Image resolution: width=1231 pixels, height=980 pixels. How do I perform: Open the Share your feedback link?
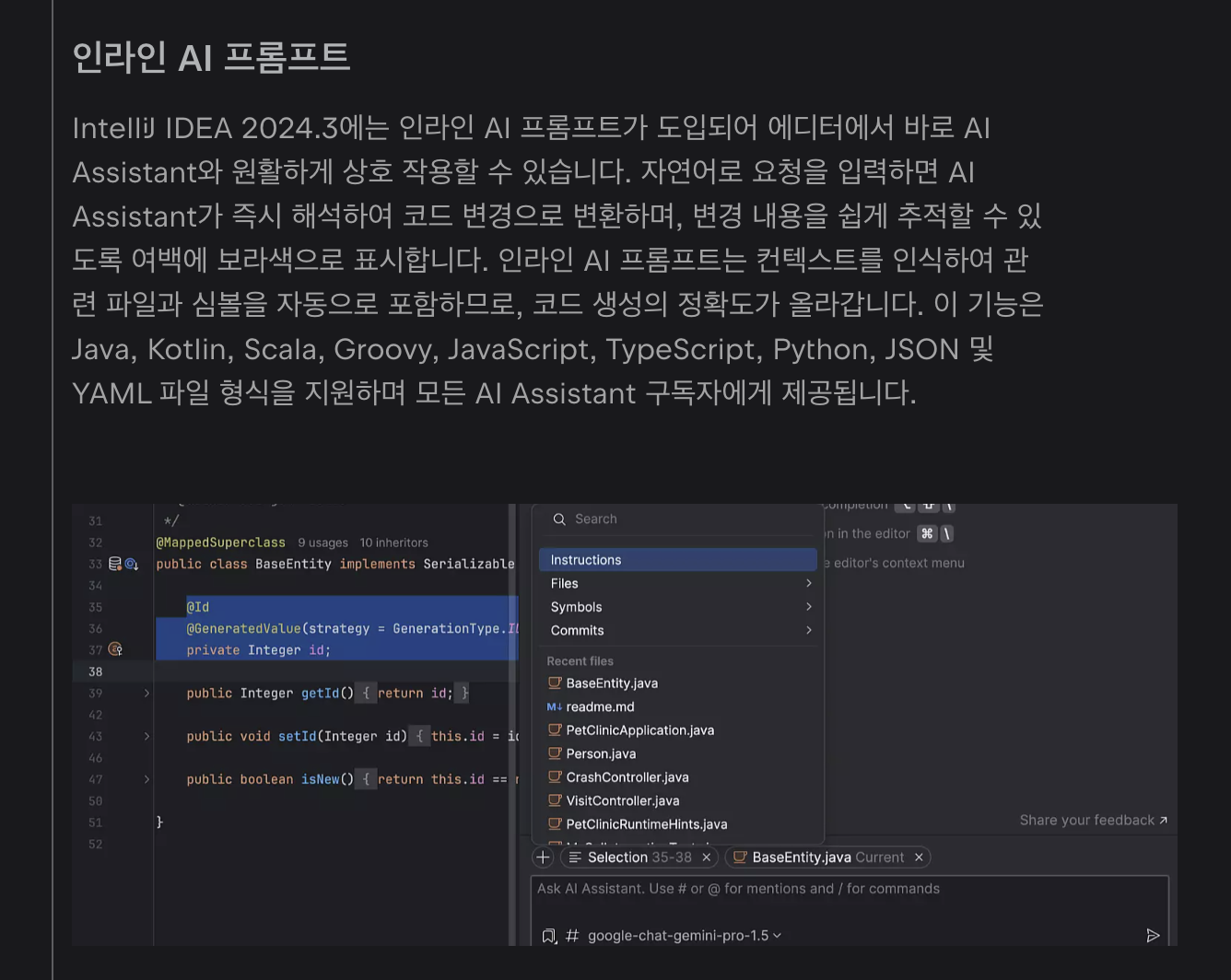(x=1093, y=821)
